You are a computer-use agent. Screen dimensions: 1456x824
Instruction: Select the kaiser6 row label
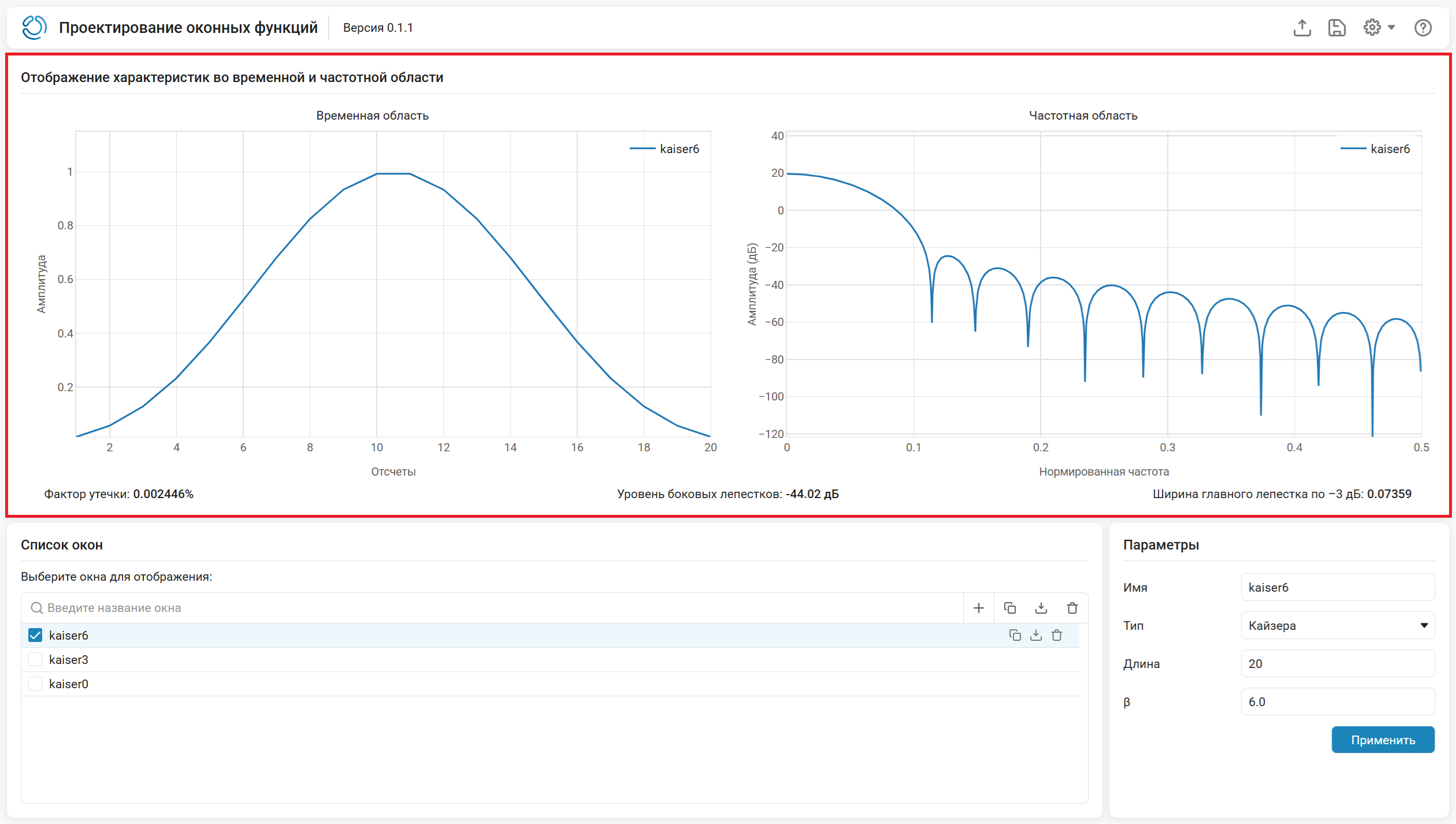pyautogui.click(x=69, y=635)
